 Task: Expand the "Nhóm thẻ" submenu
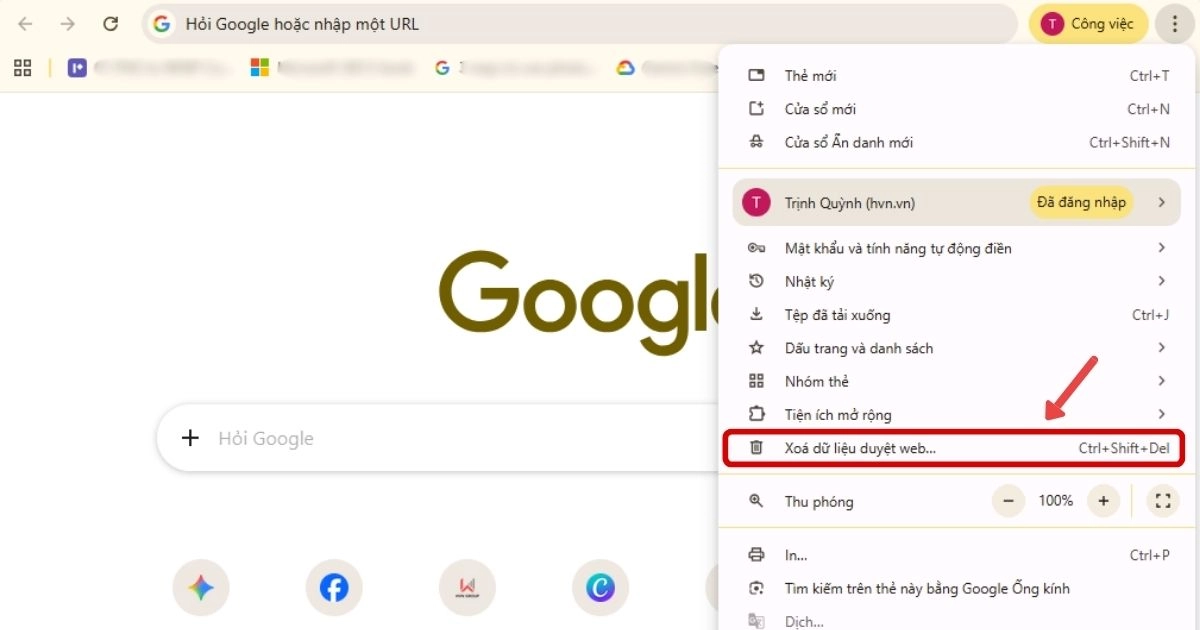click(958, 381)
